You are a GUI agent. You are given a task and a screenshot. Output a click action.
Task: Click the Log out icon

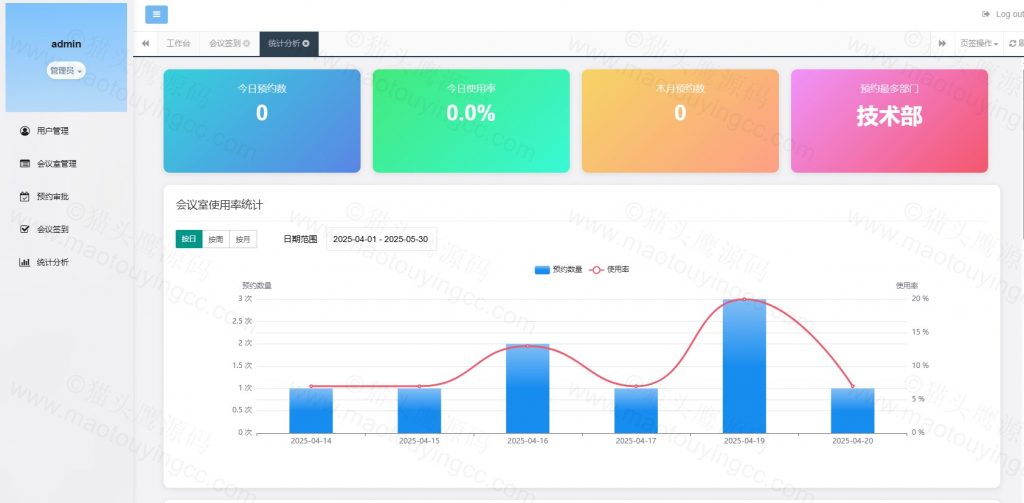point(986,14)
